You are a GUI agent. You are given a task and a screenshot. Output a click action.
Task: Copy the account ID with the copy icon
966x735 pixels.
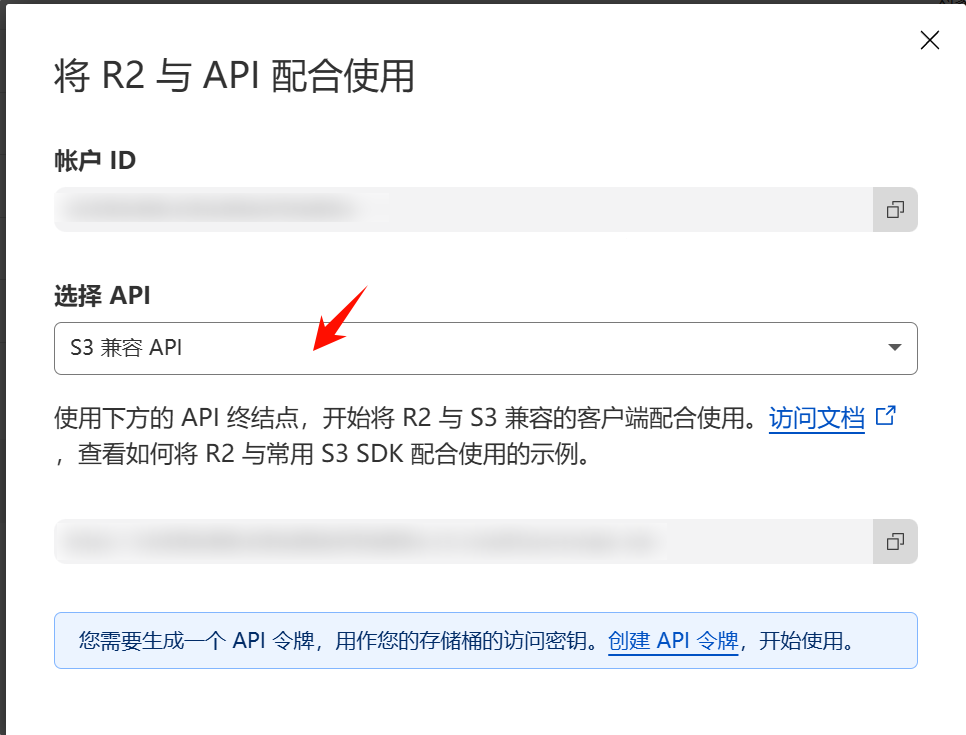pyautogui.click(x=895, y=209)
